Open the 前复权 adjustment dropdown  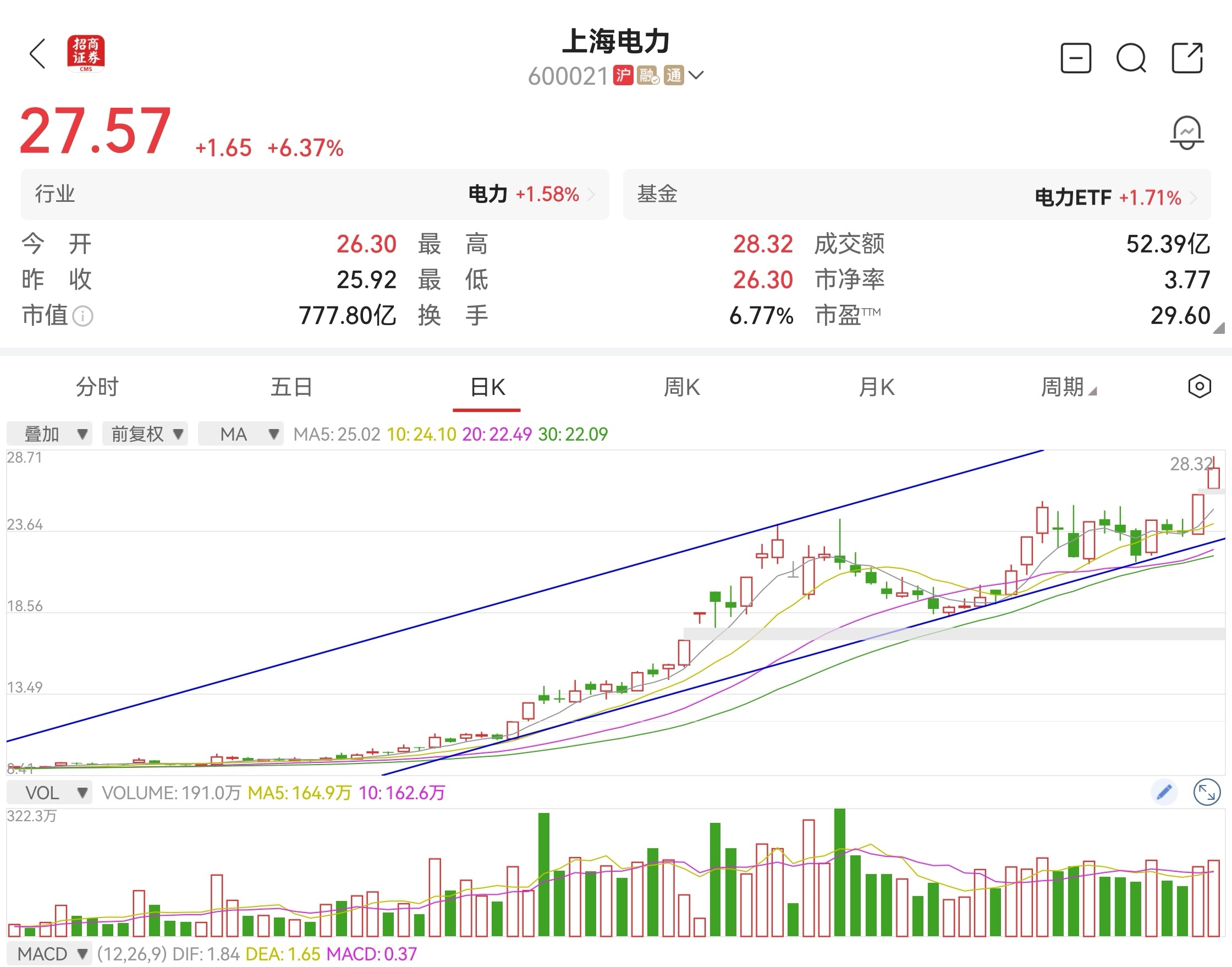point(146,434)
